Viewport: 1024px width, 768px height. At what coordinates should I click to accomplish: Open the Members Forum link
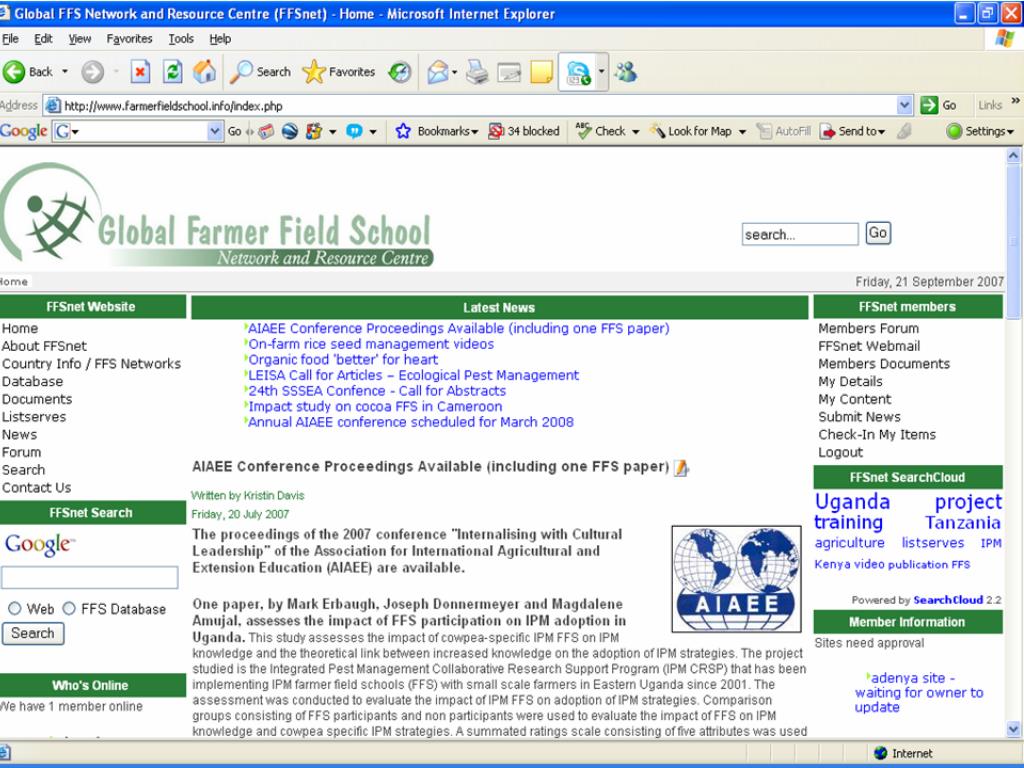click(x=868, y=328)
